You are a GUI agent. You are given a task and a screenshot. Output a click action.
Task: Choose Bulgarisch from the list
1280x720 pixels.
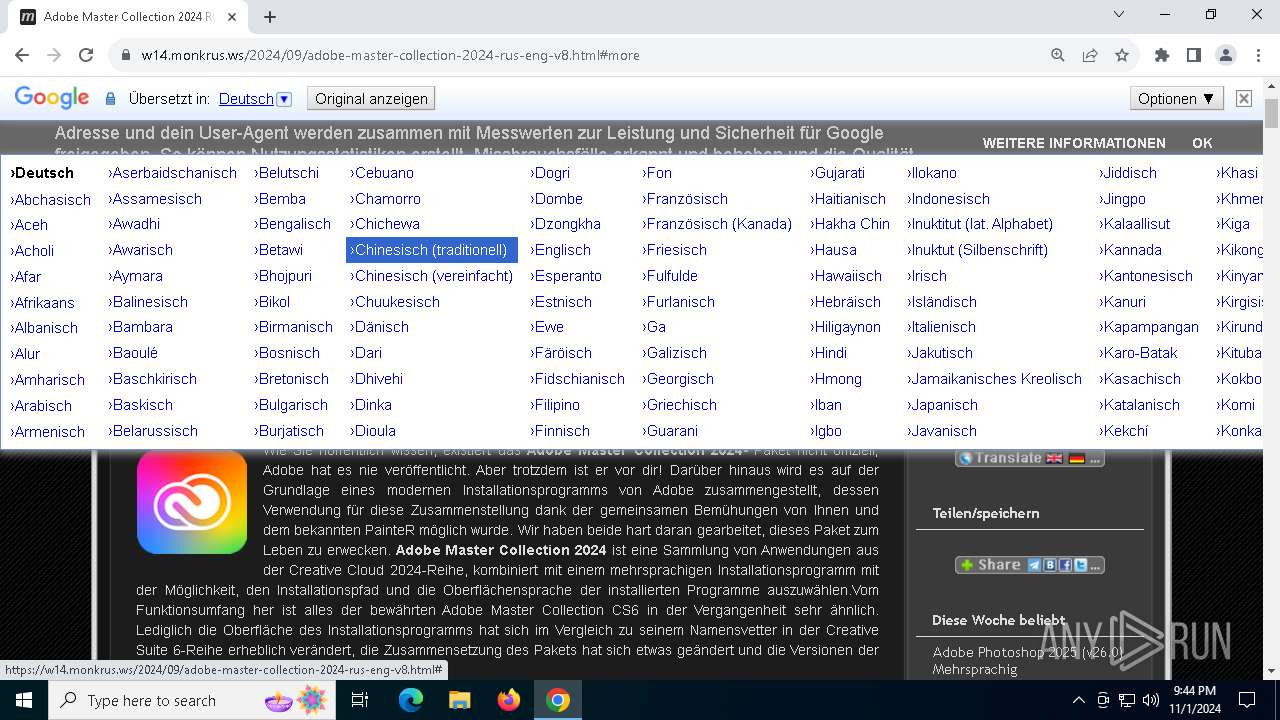(x=291, y=405)
